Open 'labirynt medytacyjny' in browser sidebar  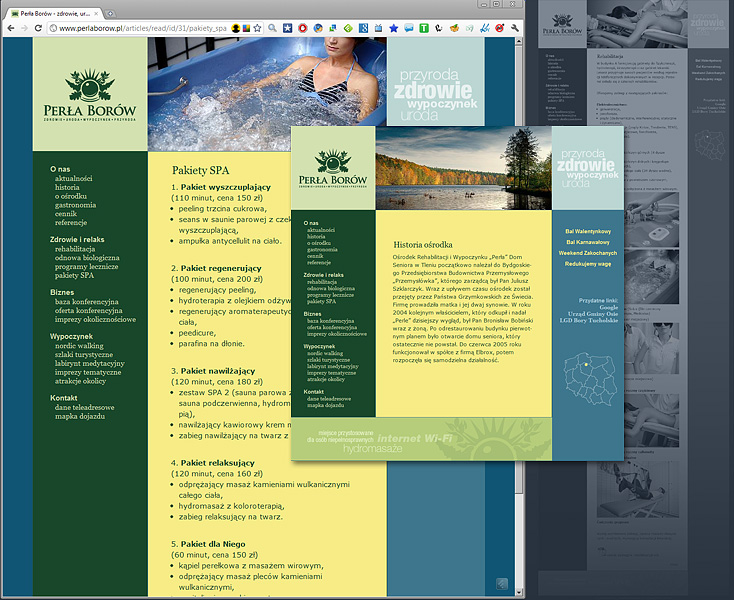coord(89,364)
